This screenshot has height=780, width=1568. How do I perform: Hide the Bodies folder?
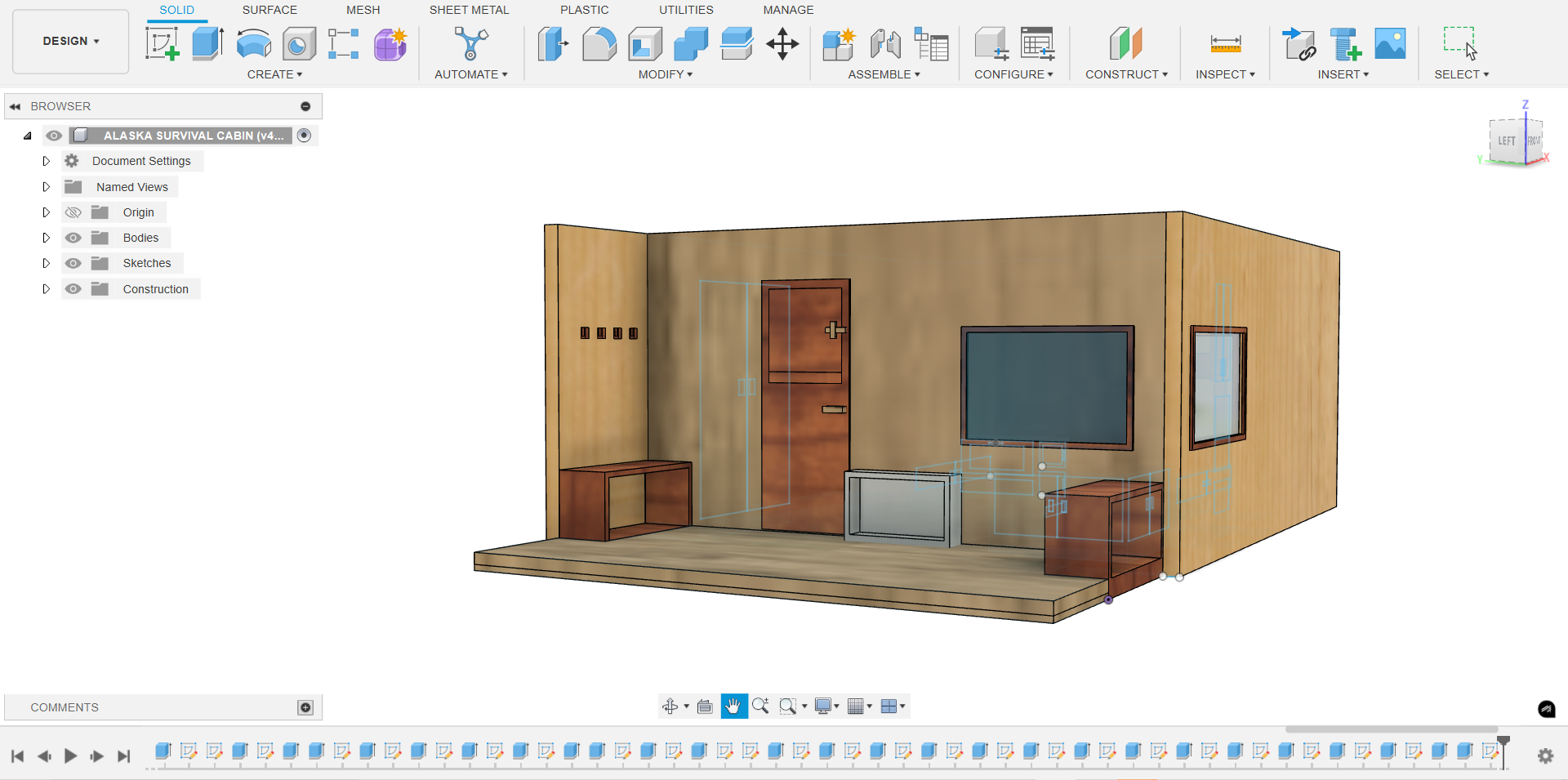coord(73,238)
